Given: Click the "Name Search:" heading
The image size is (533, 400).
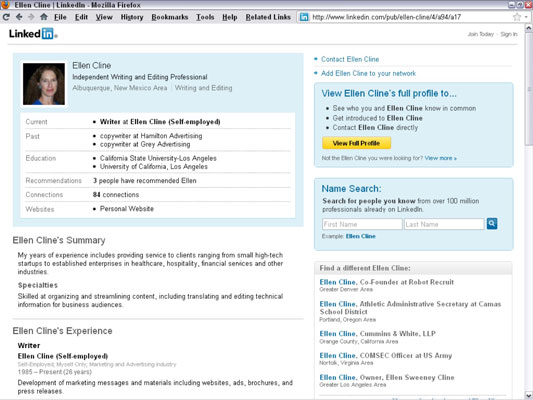Looking at the screenshot, I should pos(351,189).
